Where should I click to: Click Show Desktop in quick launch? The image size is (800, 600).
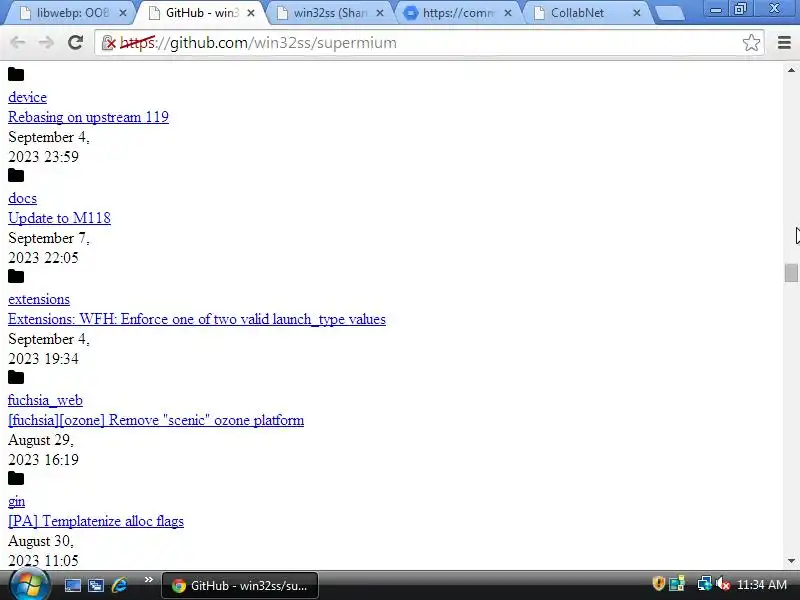(x=72, y=585)
